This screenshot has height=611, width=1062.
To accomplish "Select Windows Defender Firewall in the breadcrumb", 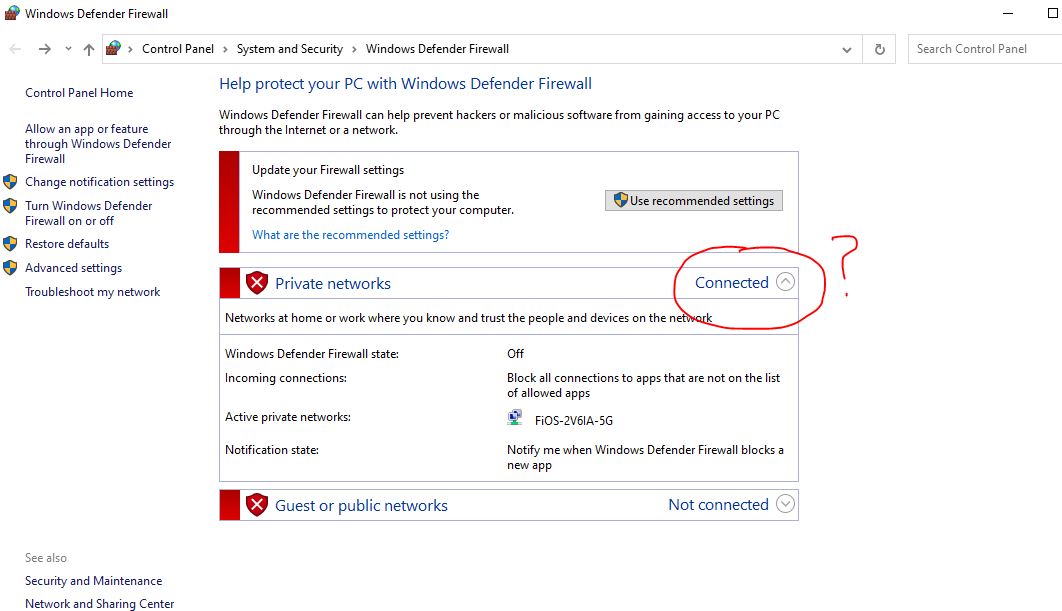I will (x=437, y=49).
